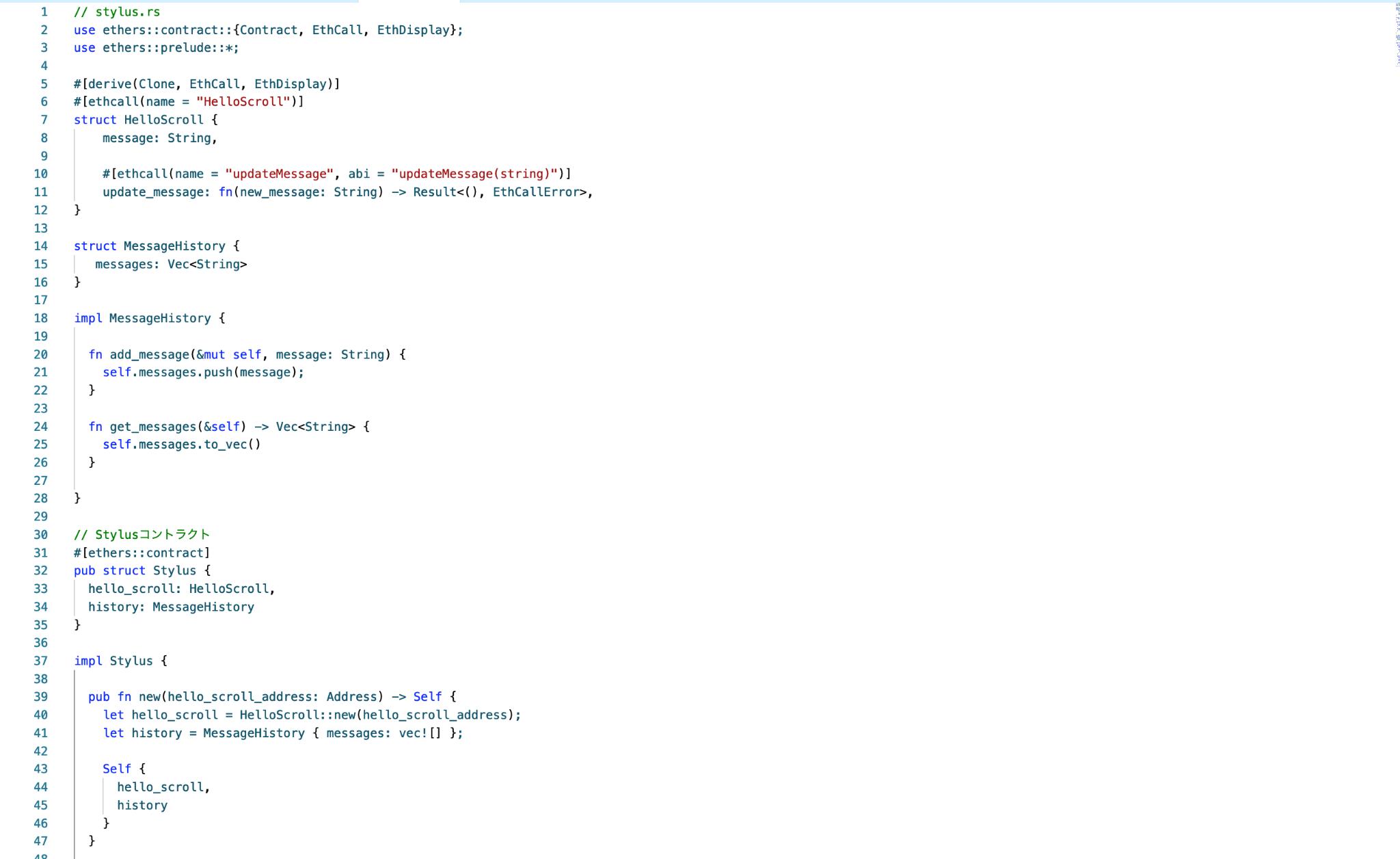The width and height of the screenshot is (1400, 859).
Task: Click line number 24 in the gutter
Action: pos(40,427)
